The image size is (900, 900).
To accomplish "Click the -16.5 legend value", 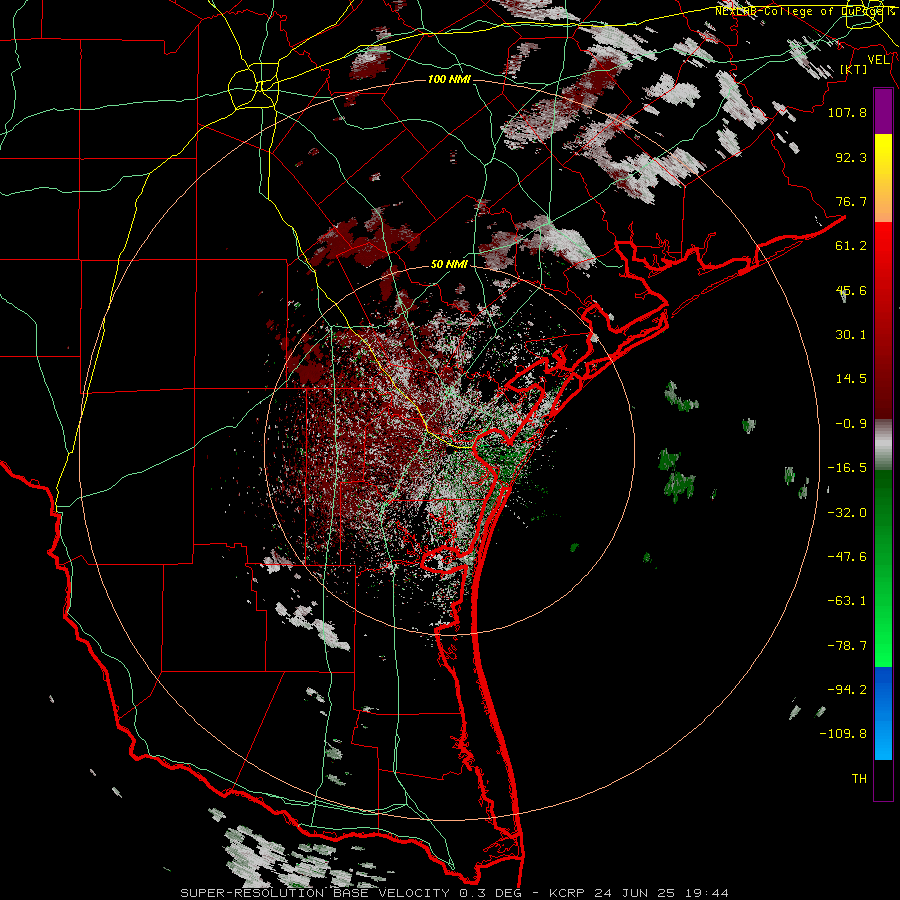I will tap(847, 468).
